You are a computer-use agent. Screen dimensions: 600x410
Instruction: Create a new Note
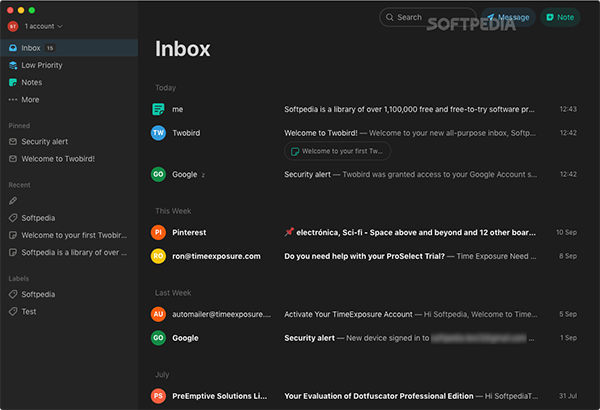560,17
